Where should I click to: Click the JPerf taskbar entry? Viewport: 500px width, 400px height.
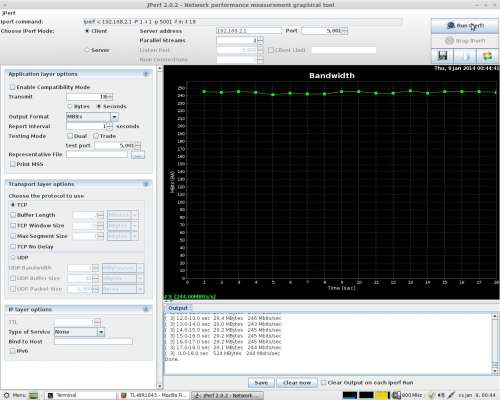pyautogui.click(x=227, y=395)
